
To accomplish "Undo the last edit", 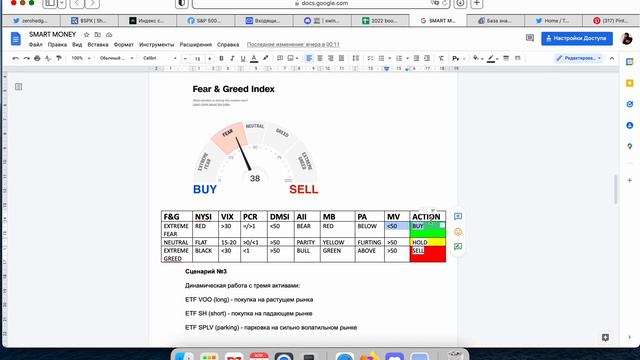I will 16,58.
